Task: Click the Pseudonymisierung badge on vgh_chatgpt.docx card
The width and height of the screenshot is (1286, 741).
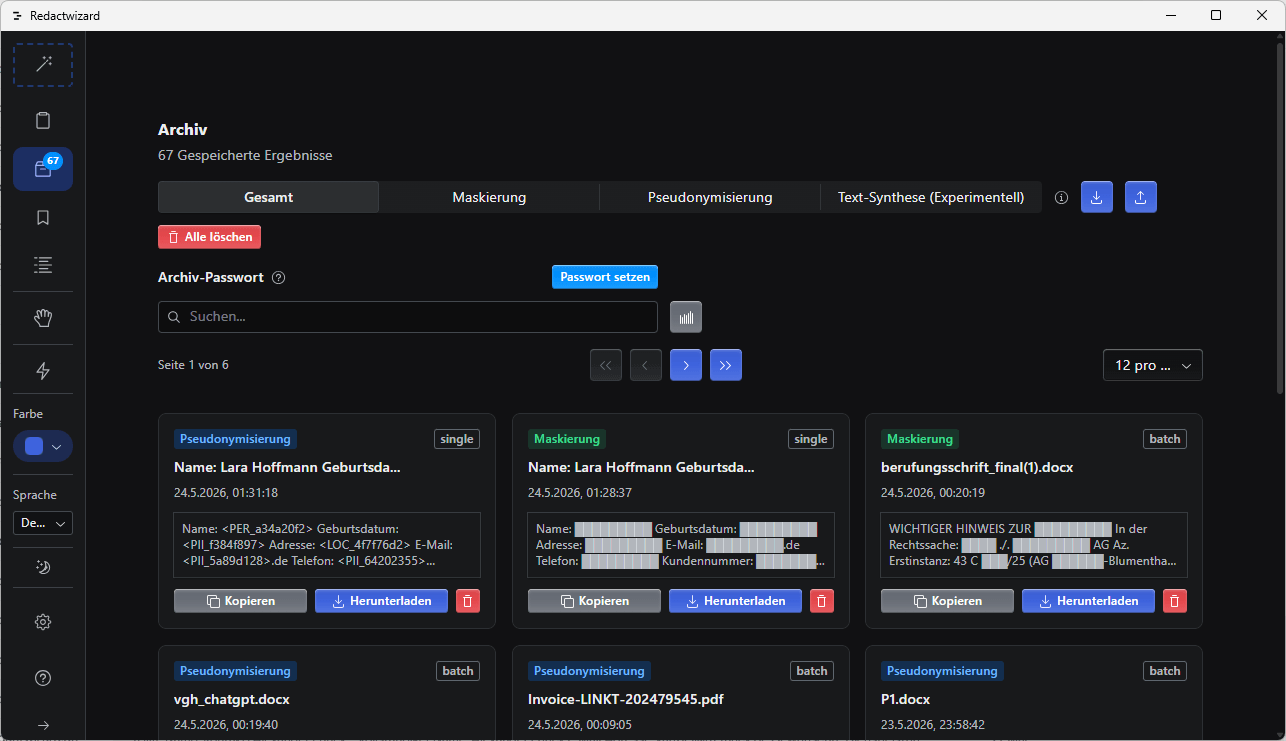Action: 235,671
